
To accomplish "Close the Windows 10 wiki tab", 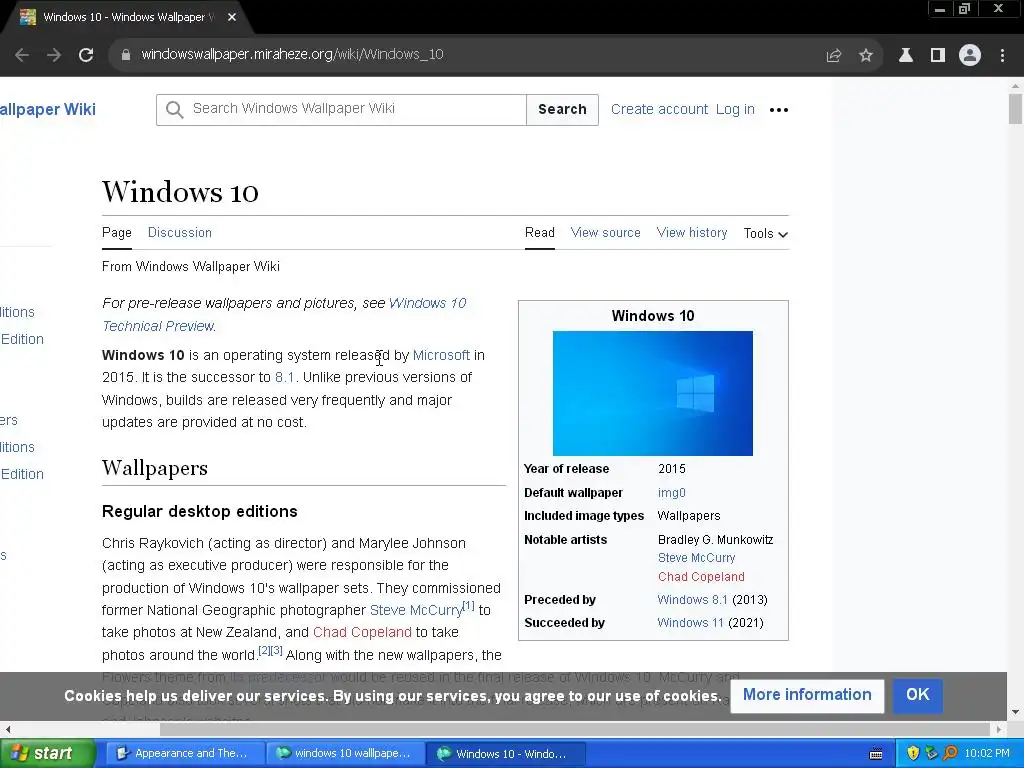I will point(232,18).
